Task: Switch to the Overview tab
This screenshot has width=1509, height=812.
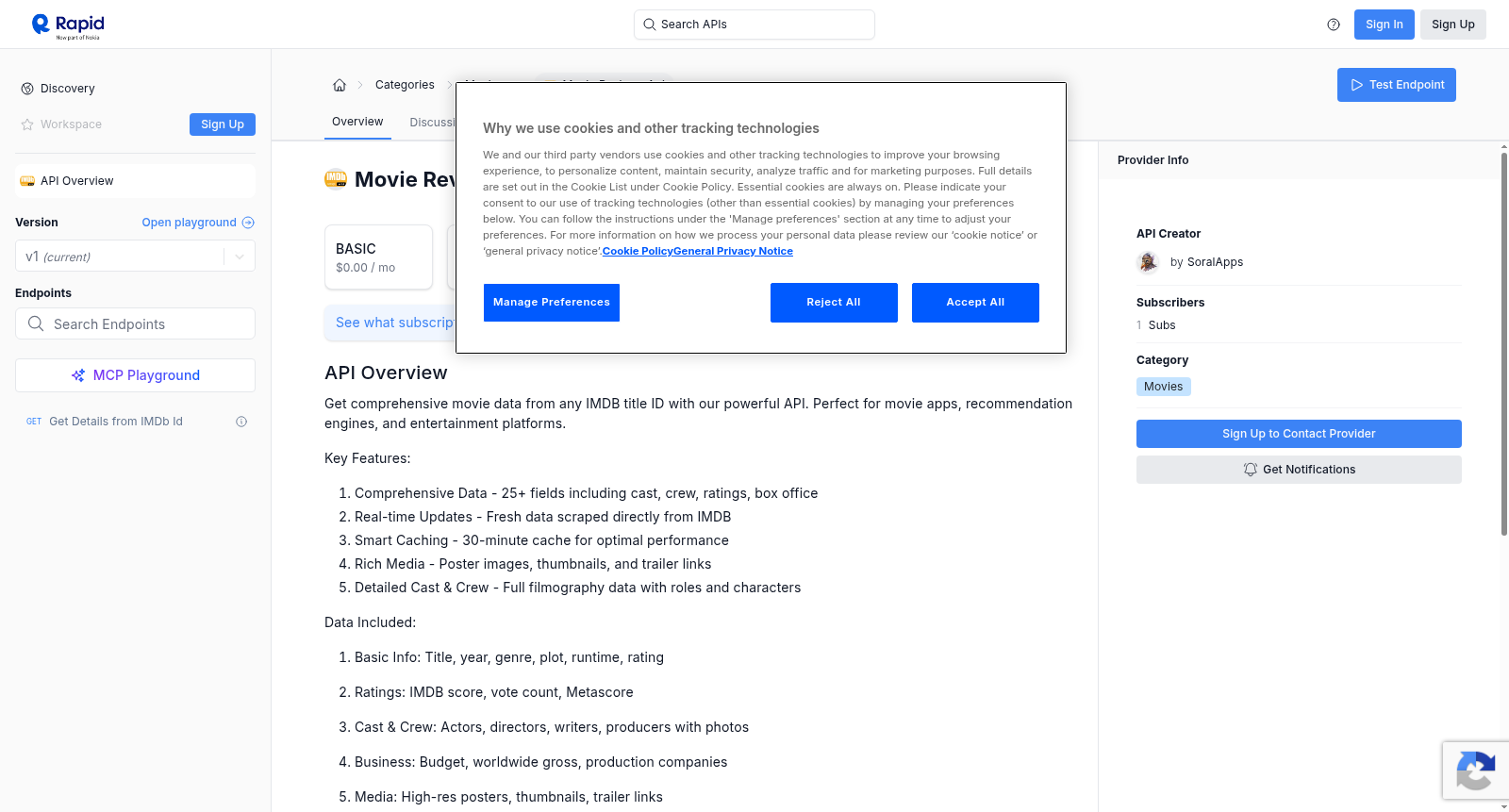Action: (x=357, y=122)
